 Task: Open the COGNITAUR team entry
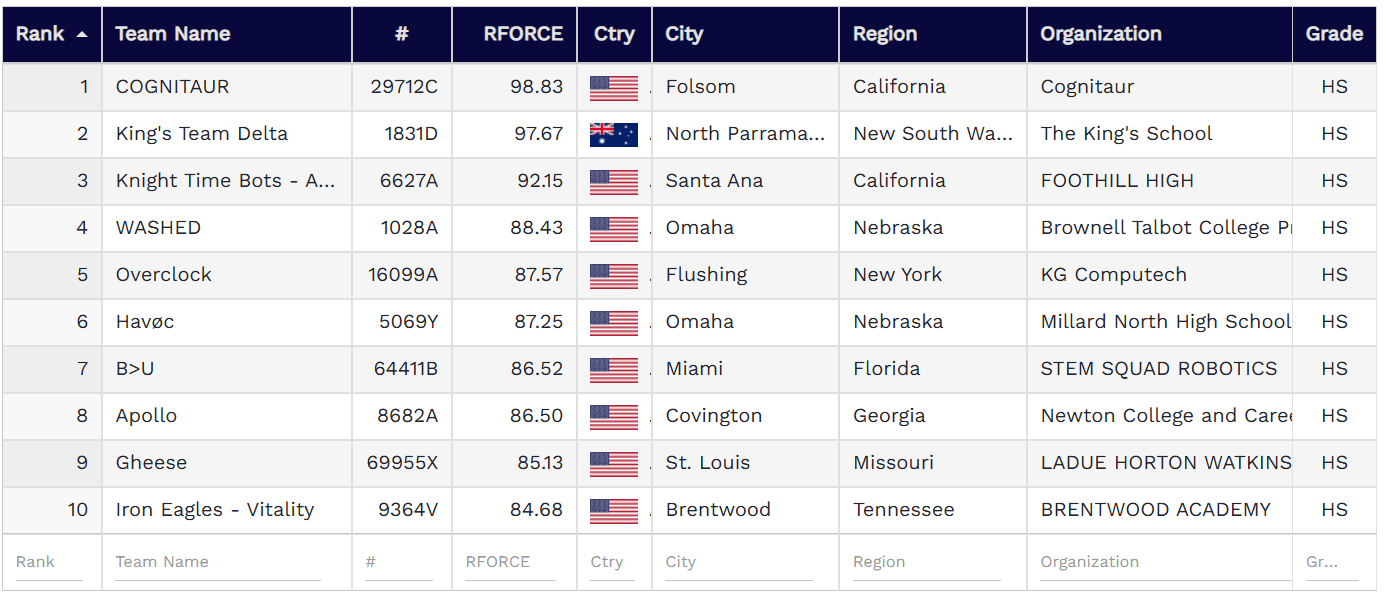click(x=172, y=87)
